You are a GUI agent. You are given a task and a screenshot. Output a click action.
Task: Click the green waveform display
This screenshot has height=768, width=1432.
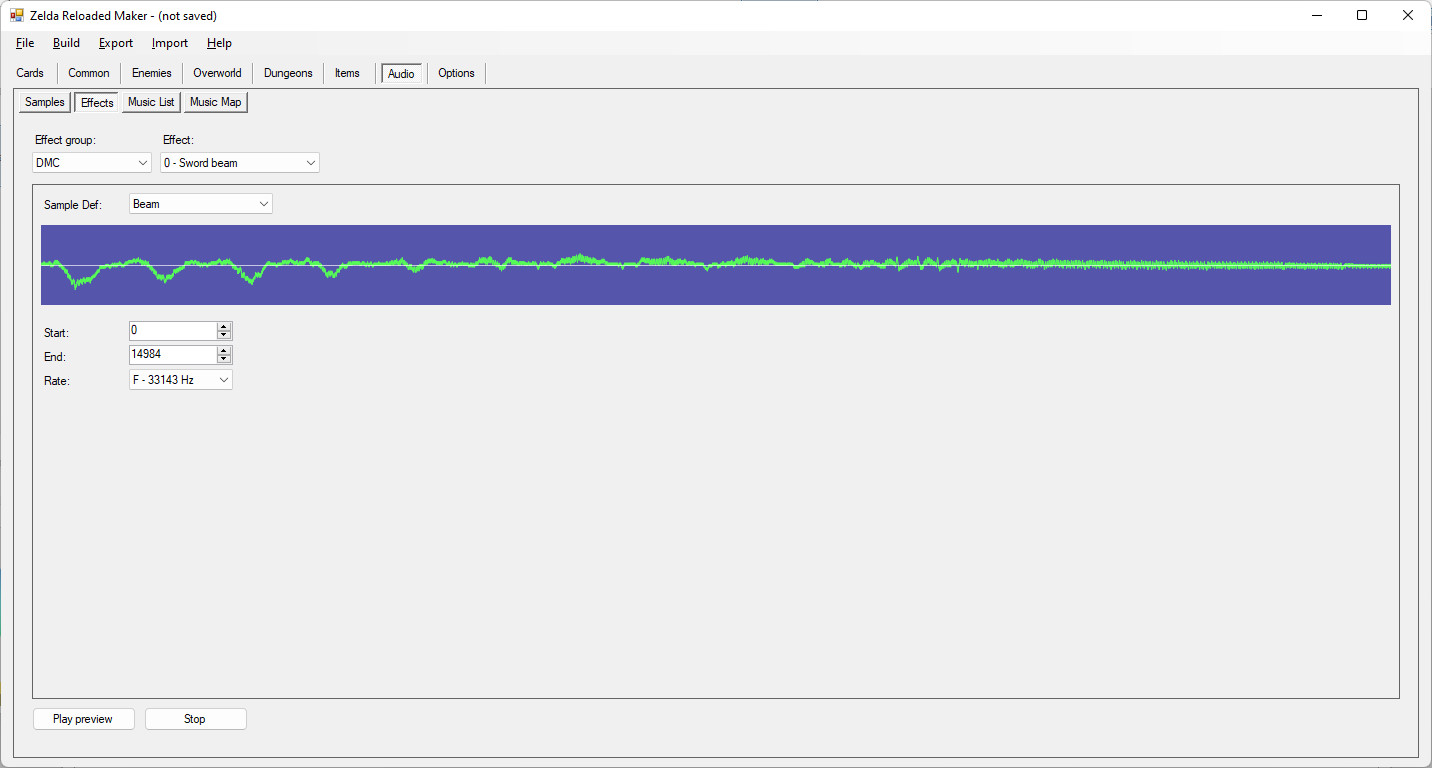(x=716, y=265)
